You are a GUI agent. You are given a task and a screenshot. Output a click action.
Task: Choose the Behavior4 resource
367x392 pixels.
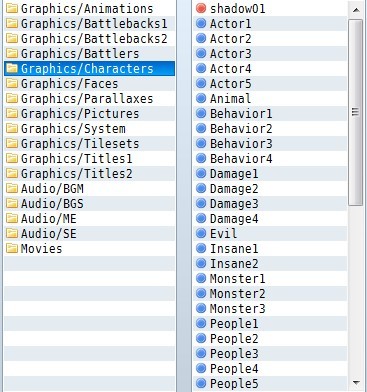270,158
